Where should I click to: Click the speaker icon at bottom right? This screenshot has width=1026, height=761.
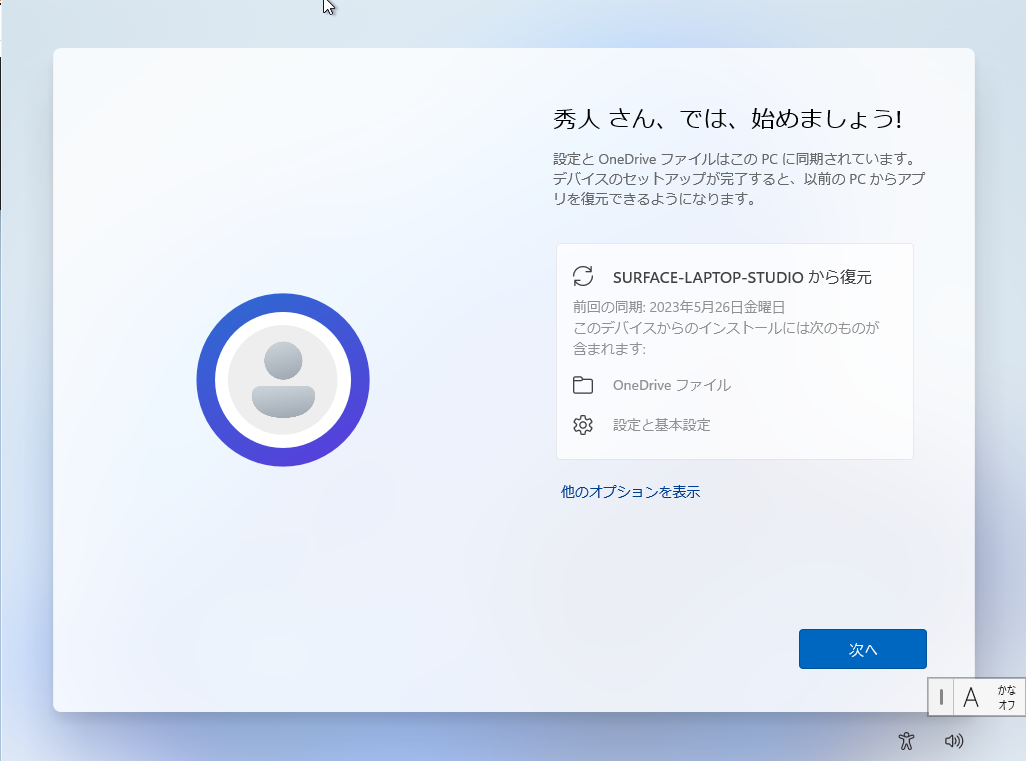coord(954,741)
